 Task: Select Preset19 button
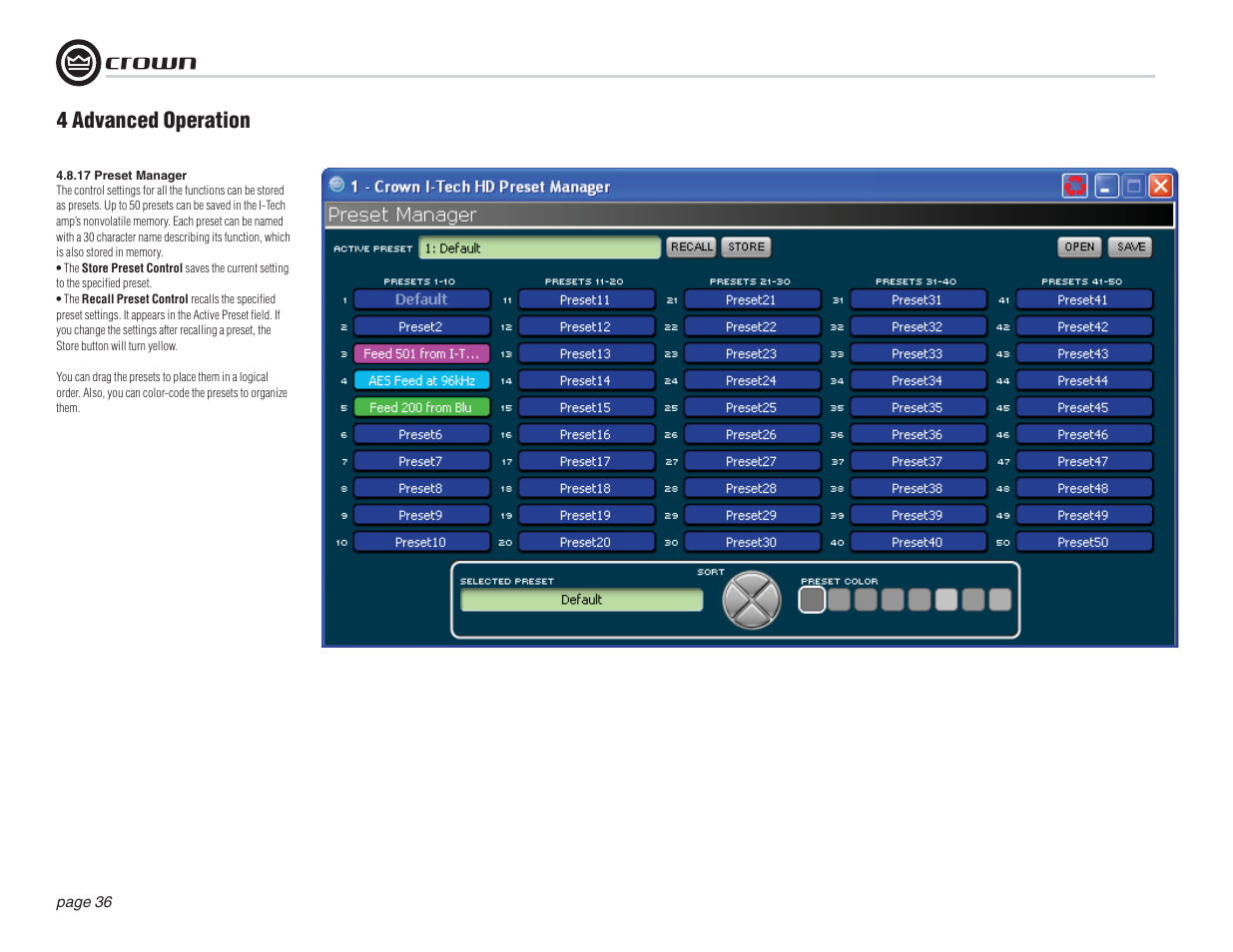pos(586,515)
